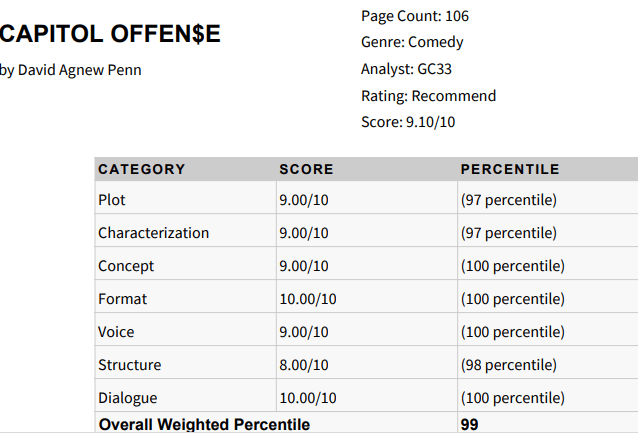Viewport: 638px width, 433px height.
Task: Click the Structure (98 percentile) cell
Action: (509, 365)
